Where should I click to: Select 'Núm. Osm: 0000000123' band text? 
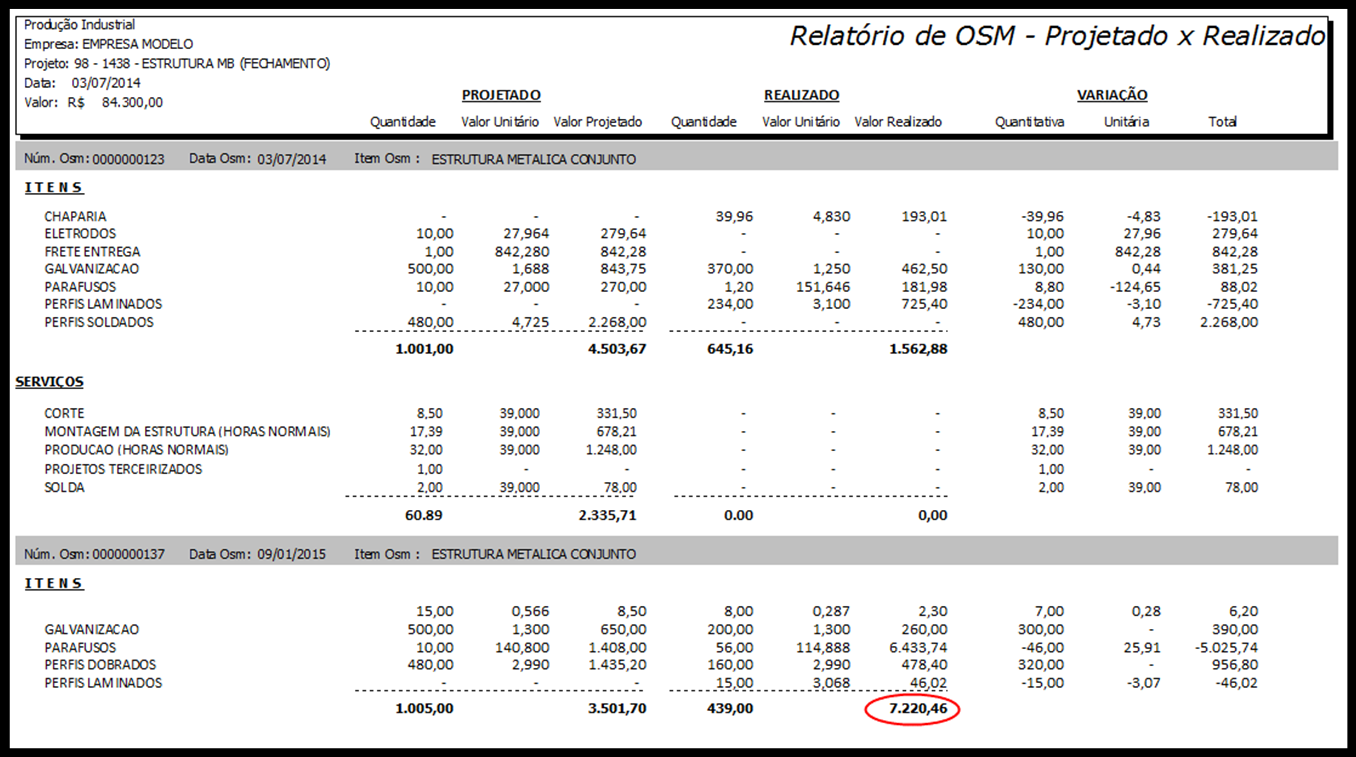94,159
